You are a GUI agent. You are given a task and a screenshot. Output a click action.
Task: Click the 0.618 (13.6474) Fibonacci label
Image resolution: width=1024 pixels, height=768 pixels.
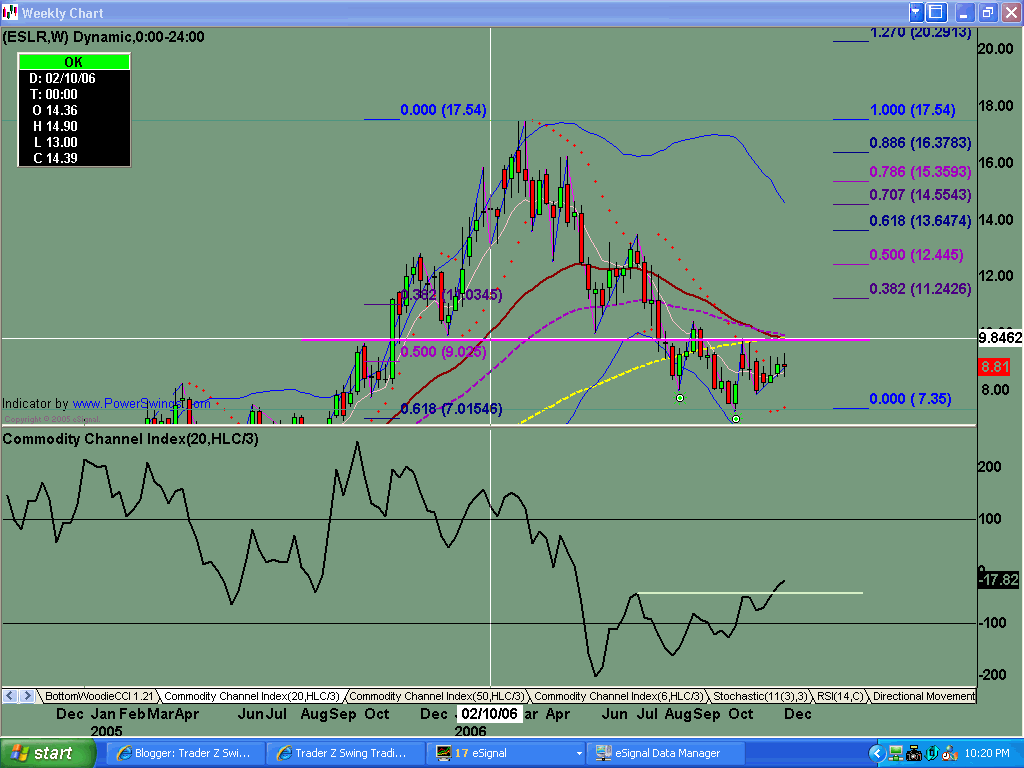click(920, 221)
